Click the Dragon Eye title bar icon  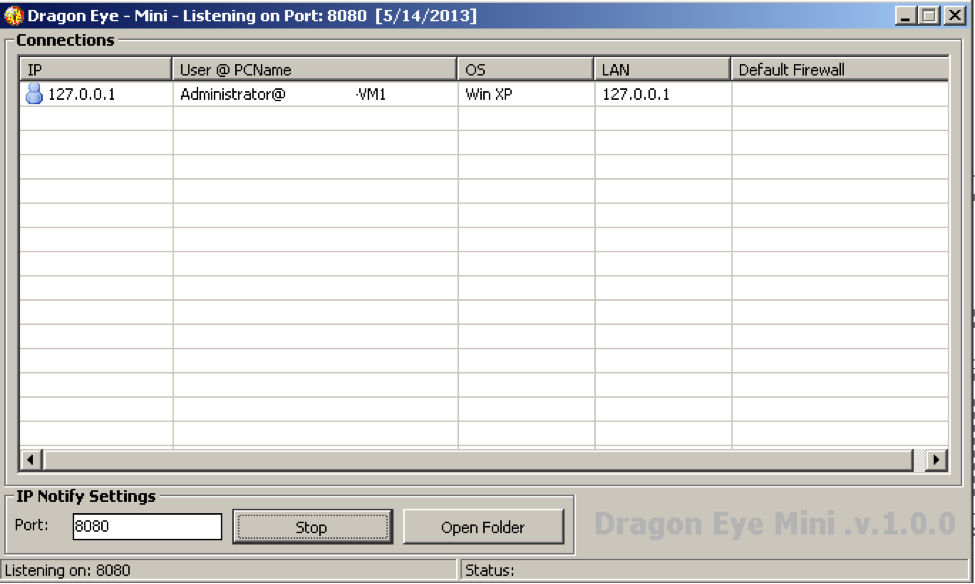coord(13,16)
